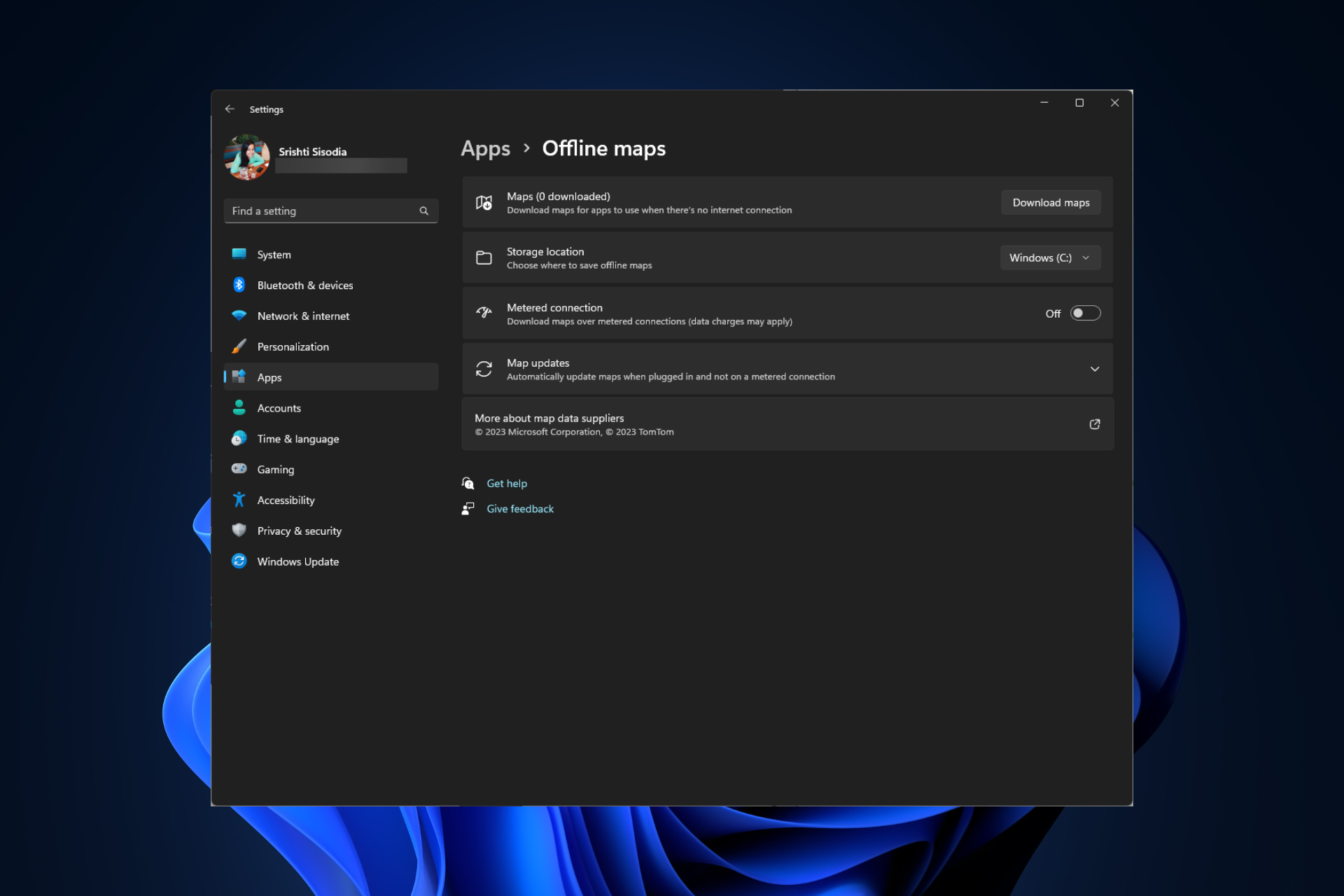The height and width of the screenshot is (896, 1344).
Task: Click Get help support link
Action: point(506,483)
